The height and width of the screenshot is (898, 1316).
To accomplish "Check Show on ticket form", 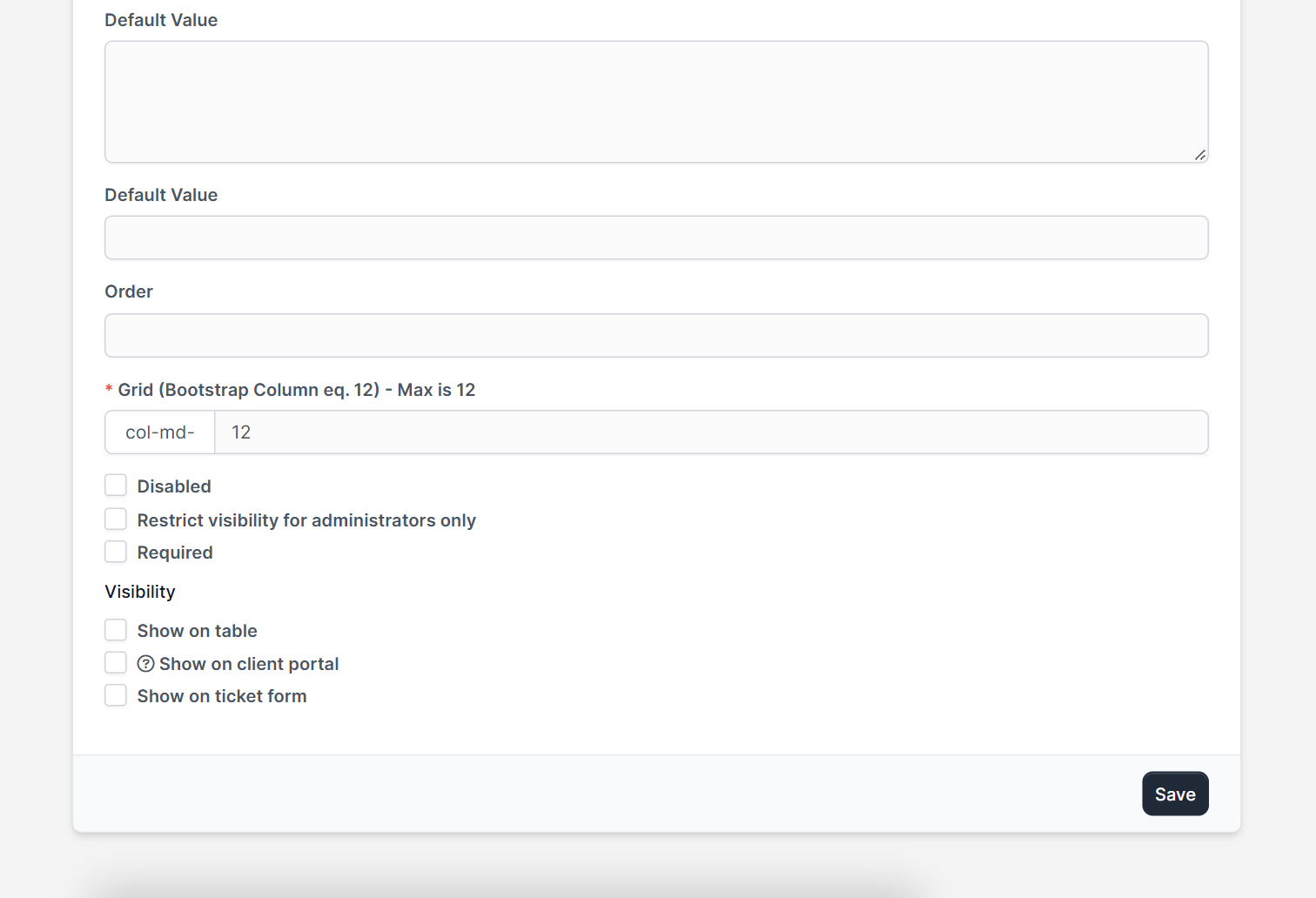I will (x=116, y=694).
